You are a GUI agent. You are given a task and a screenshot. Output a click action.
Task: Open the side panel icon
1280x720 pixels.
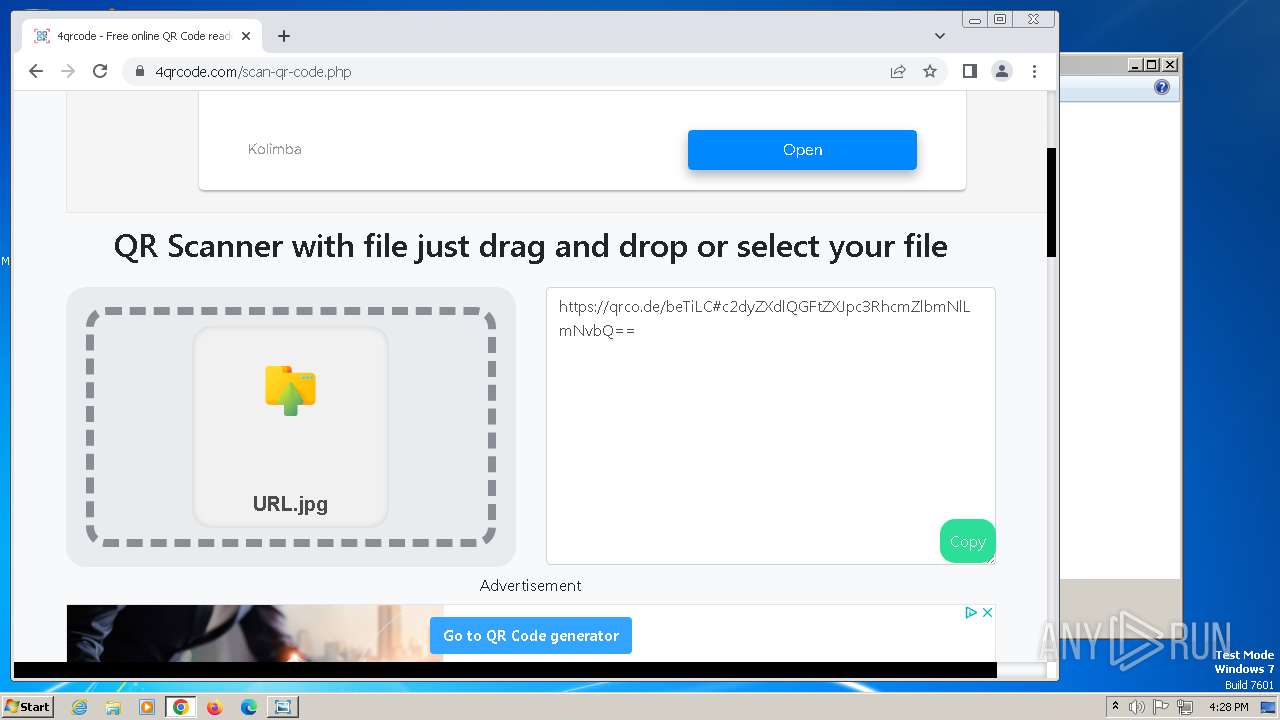[x=969, y=71]
